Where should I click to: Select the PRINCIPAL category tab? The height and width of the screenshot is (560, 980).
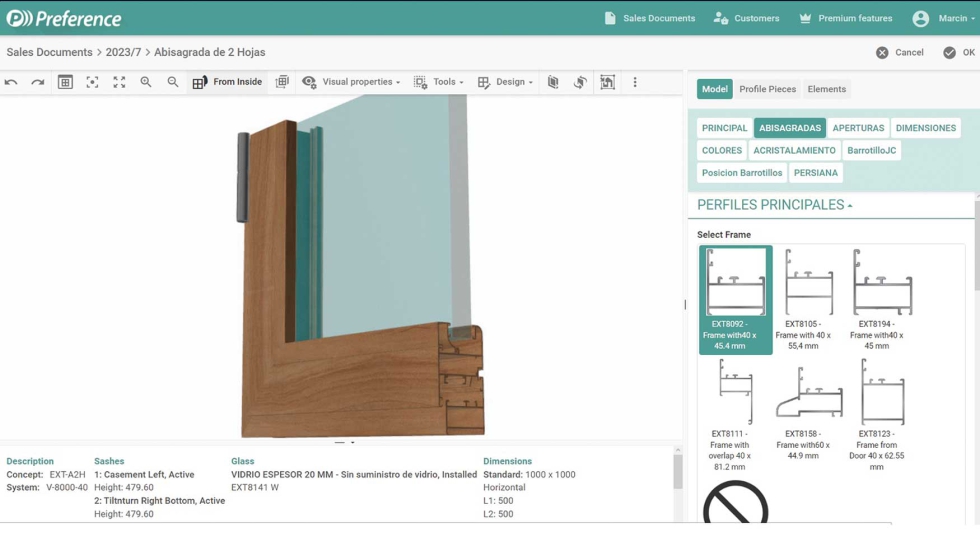click(x=724, y=128)
